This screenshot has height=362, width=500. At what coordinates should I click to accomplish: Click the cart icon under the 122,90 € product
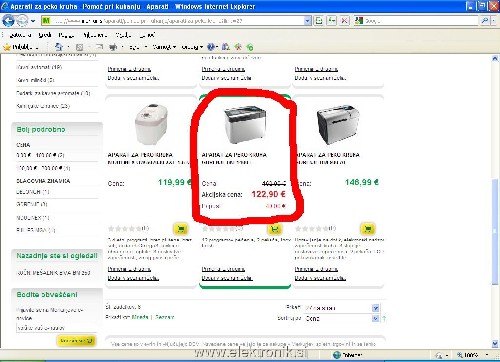pyautogui.click(x=275, y=229)
